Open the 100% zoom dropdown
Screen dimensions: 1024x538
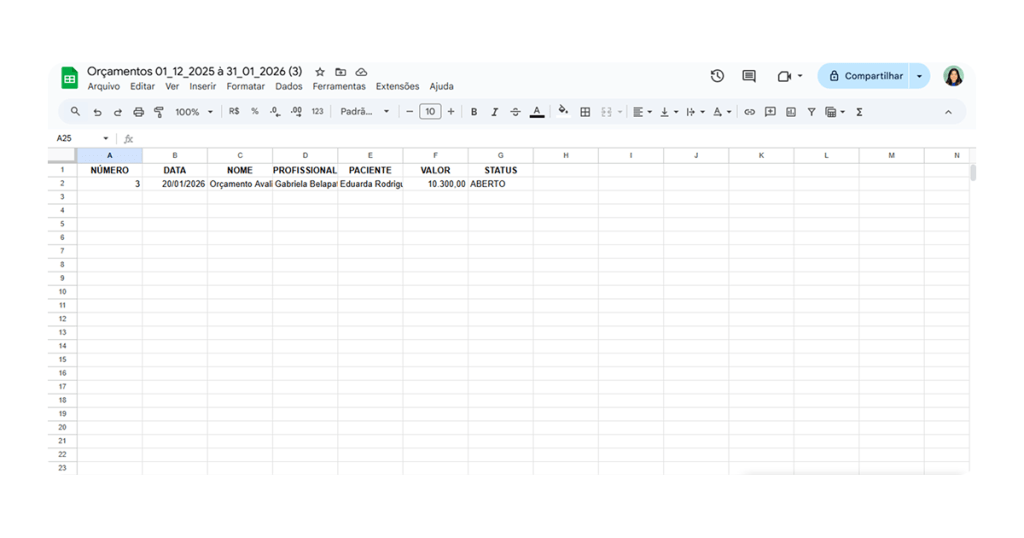click(x=194, y=112)
